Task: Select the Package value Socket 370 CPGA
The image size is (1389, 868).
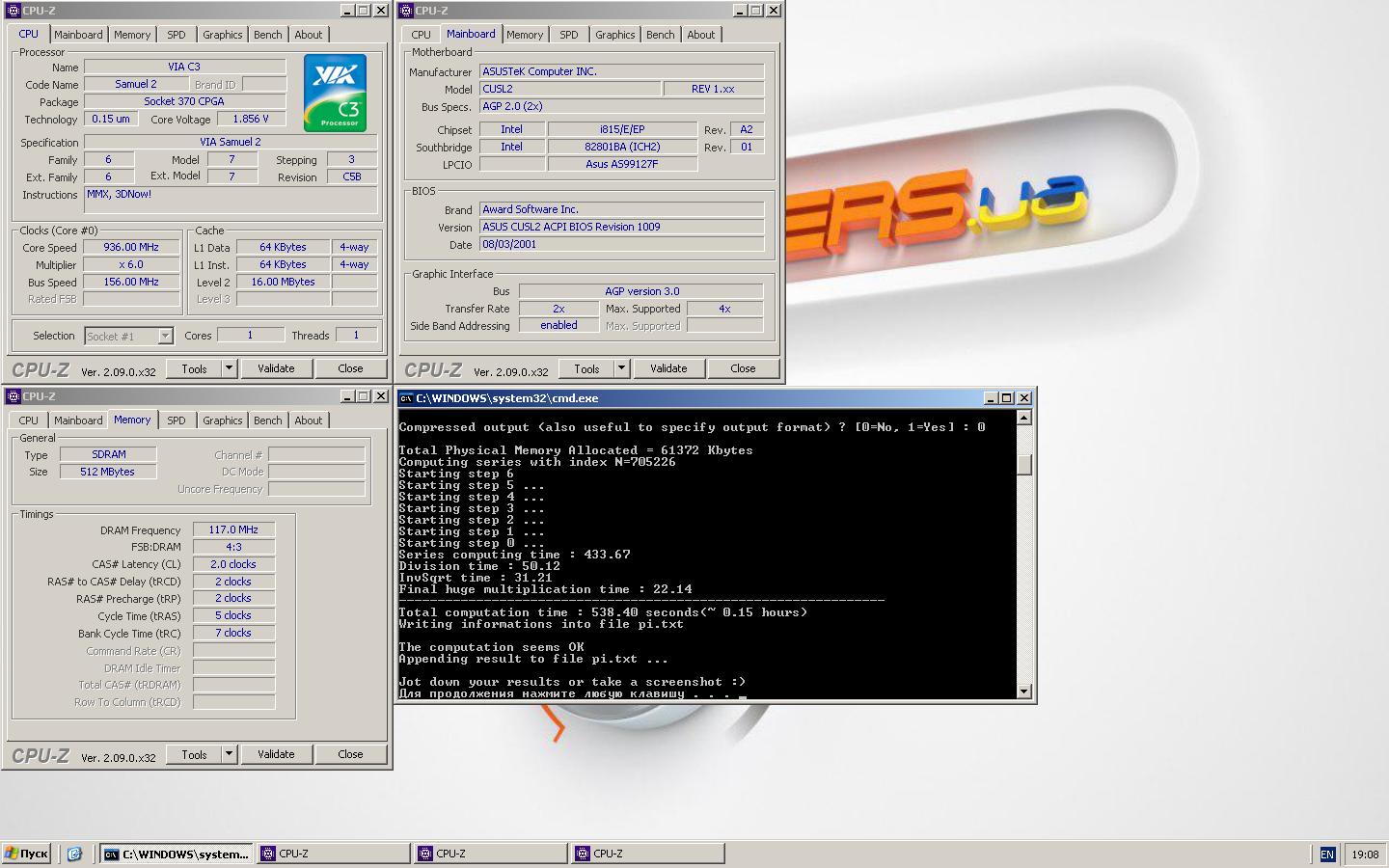Action: 184,101
